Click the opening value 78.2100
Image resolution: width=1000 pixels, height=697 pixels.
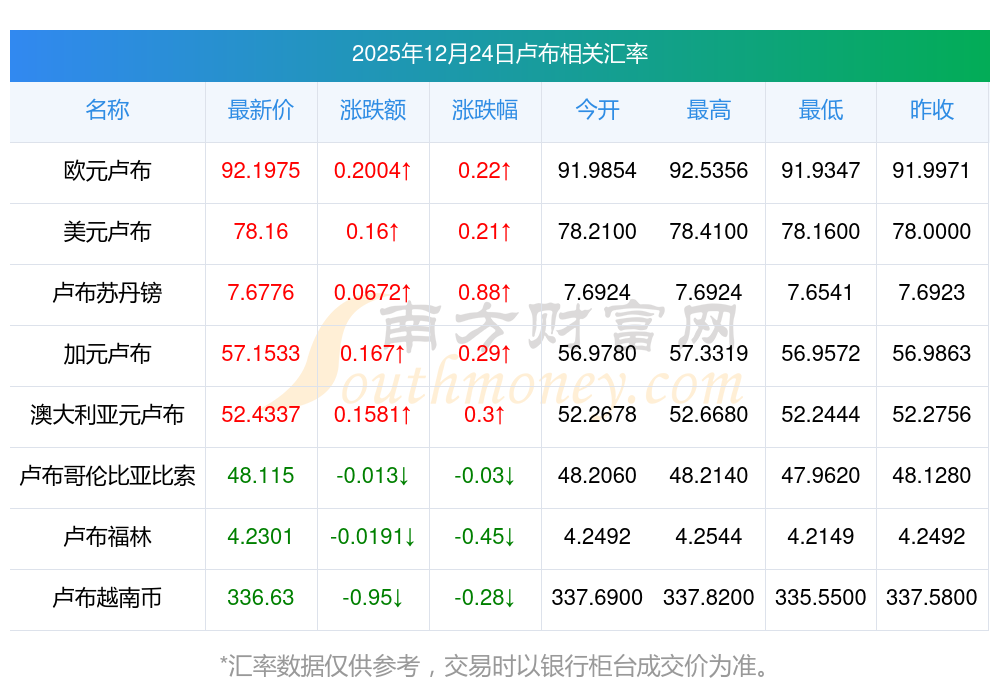coord(597,231)
